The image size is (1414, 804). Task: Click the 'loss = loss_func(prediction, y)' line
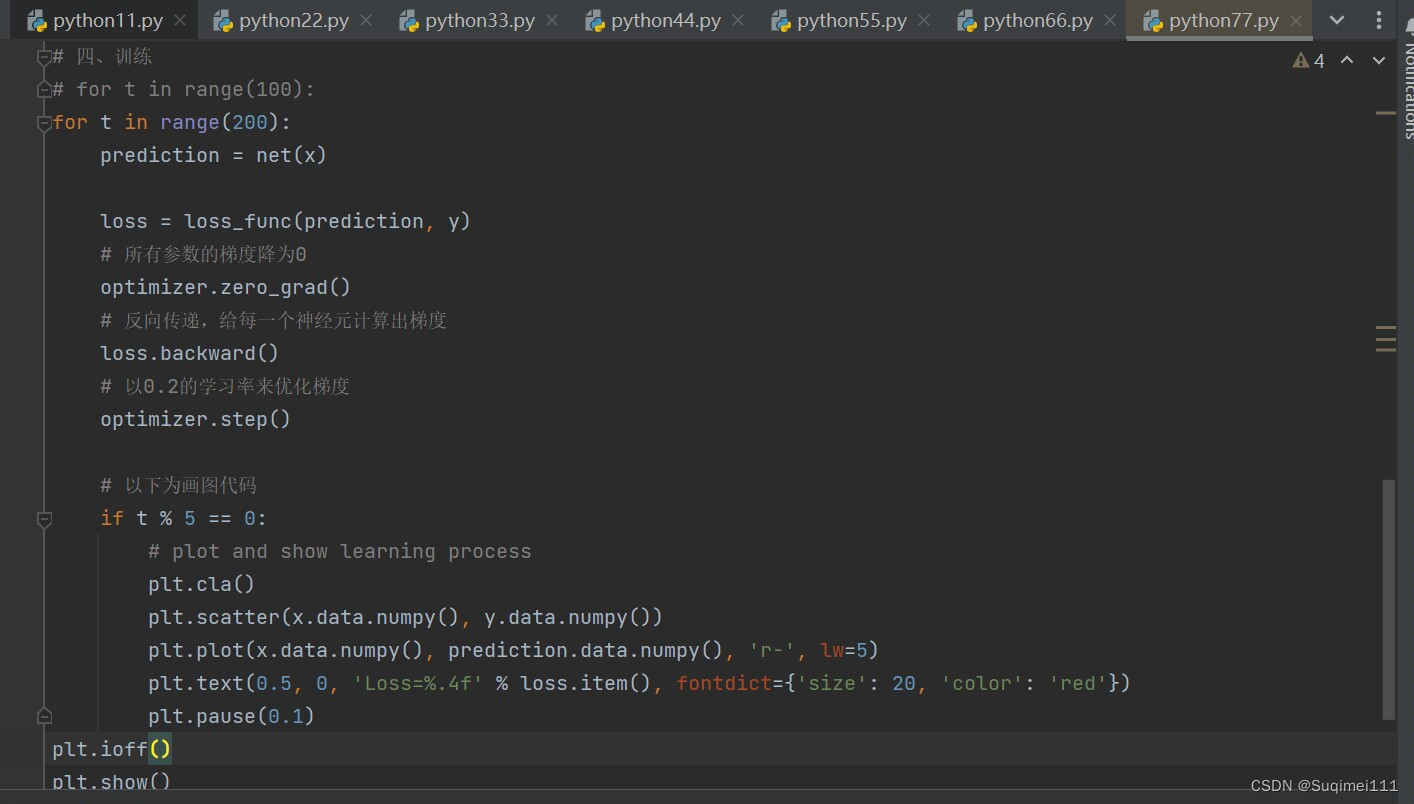point(285,221)
